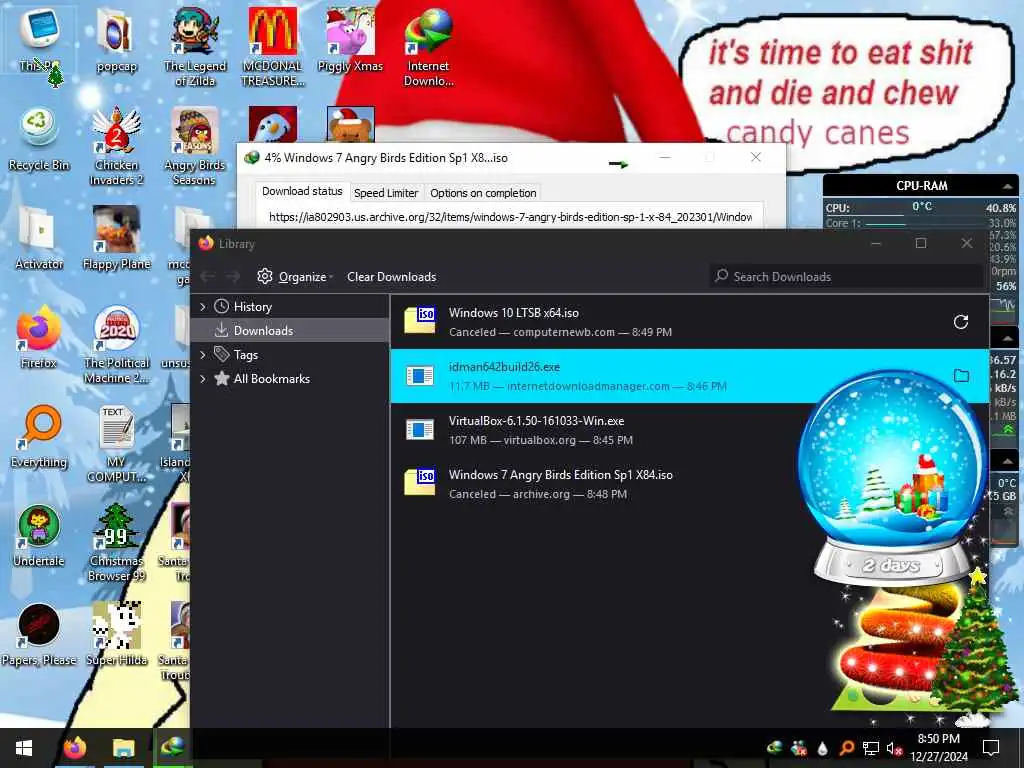Image resolution: width=1024 pixels, height=768 pixels.
Task: Launch the Undertale desktop shortcut
Action: [x=39, y=536]
